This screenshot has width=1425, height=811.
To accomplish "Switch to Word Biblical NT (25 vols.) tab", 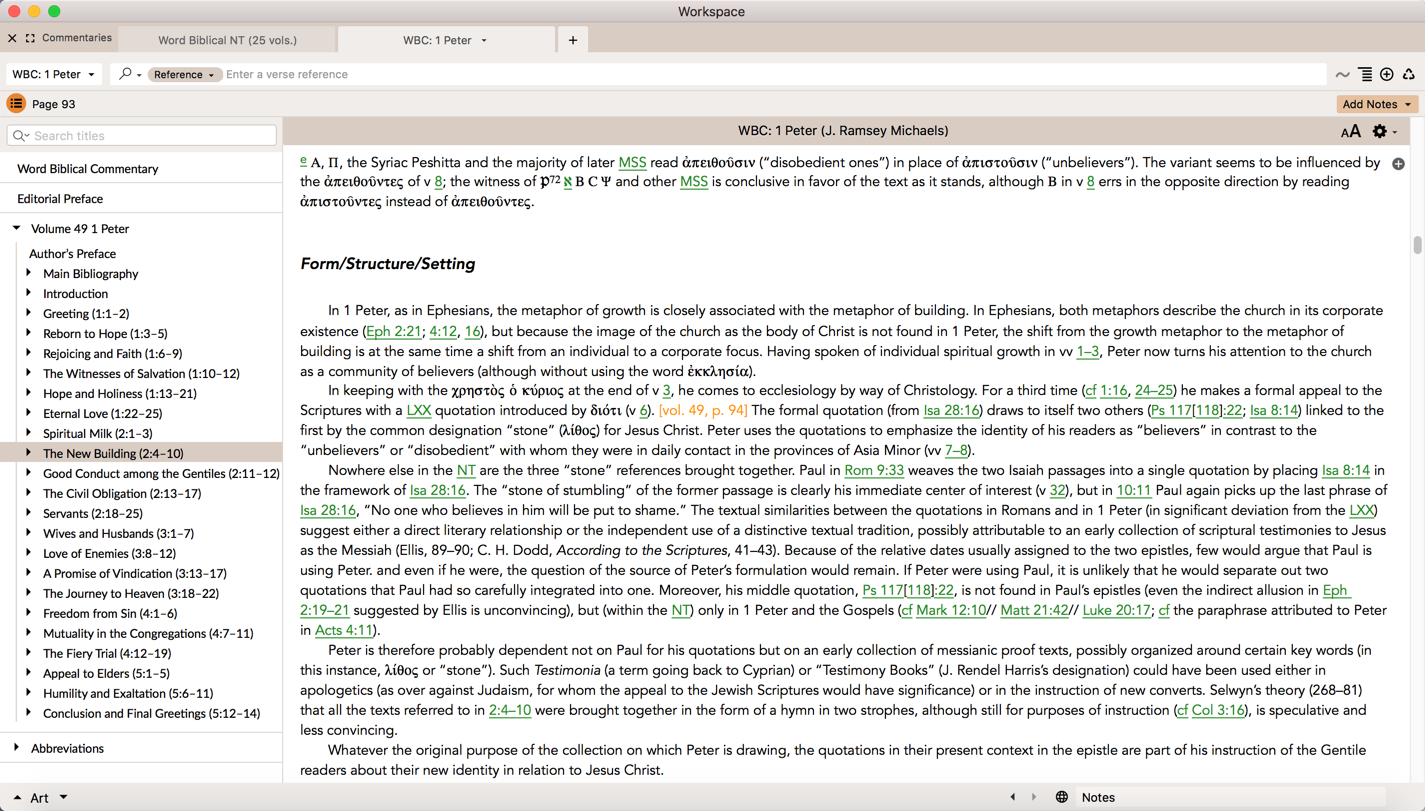I will click(x=227, y=40).
